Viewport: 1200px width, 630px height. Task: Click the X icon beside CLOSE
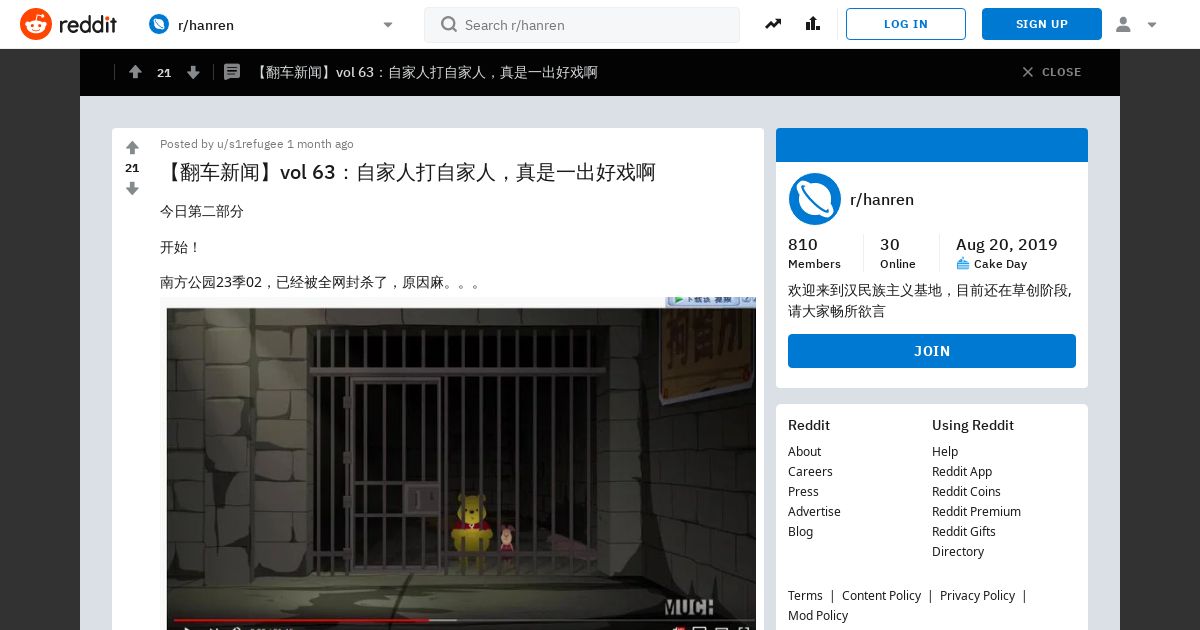coord(1028,72)
